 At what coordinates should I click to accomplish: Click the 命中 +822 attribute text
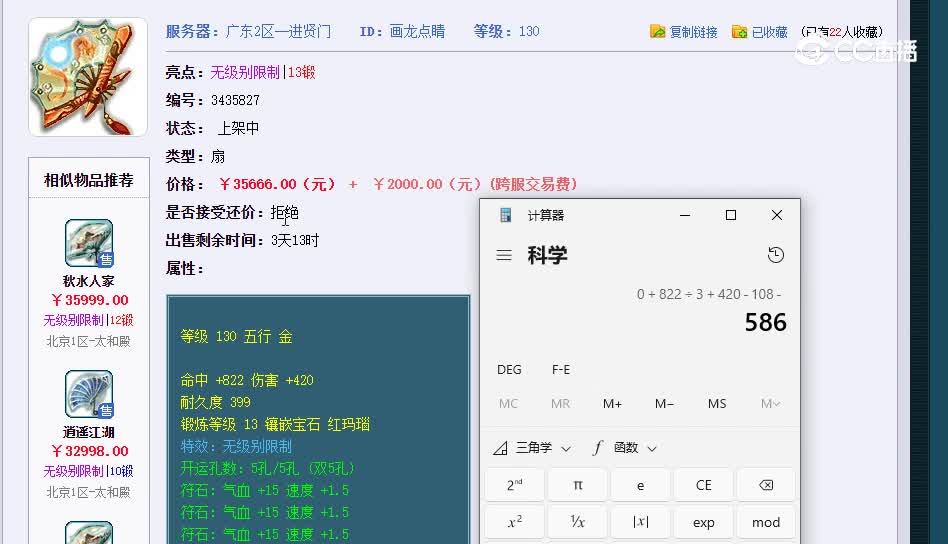[x=212, y=380]
